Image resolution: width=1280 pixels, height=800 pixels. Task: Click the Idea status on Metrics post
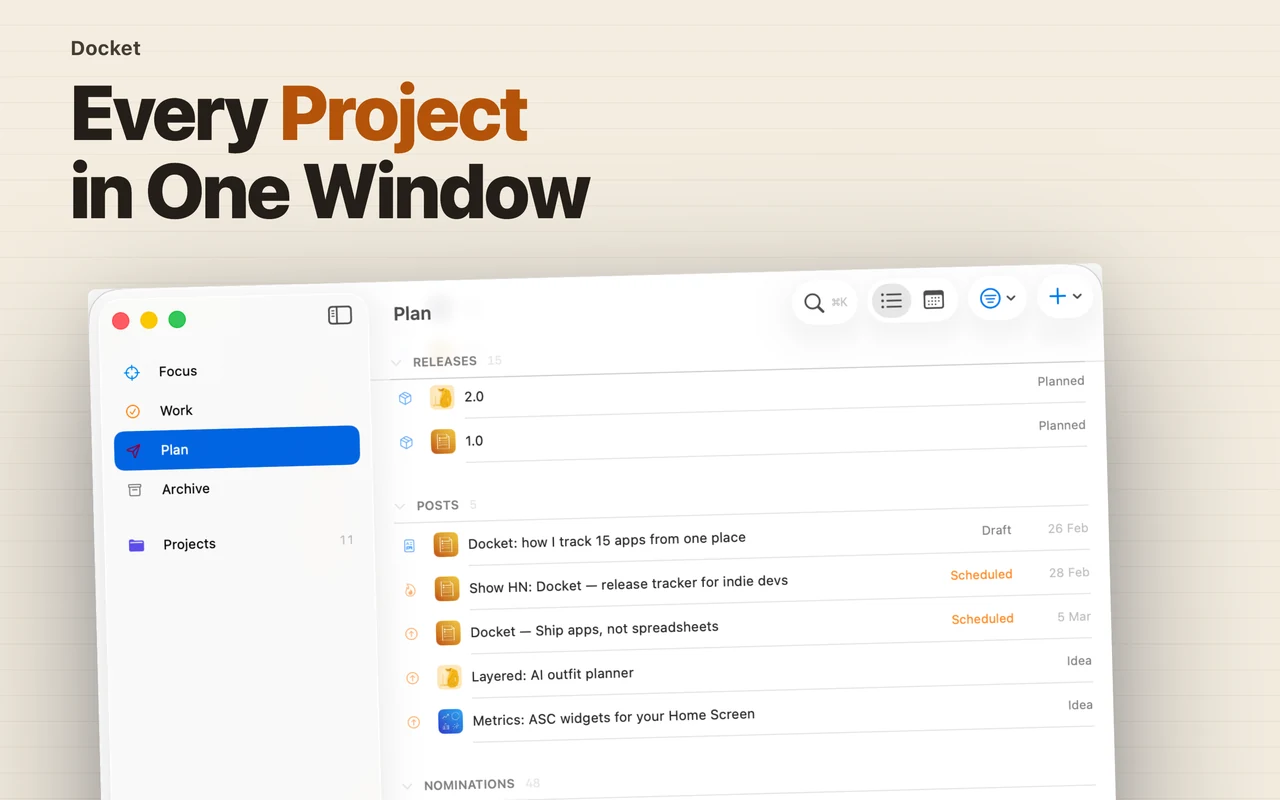tap(1080, 705)
